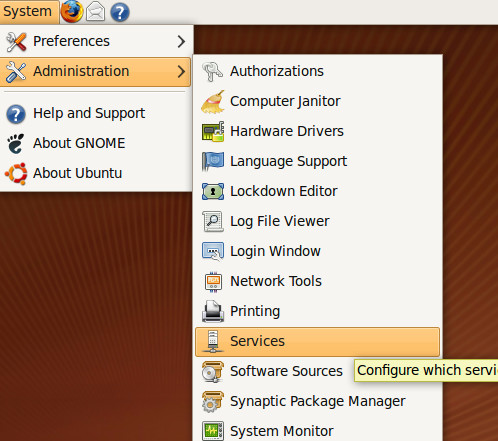
Task: Open the highlighted Services entry
Action: (x=317, y=342)
